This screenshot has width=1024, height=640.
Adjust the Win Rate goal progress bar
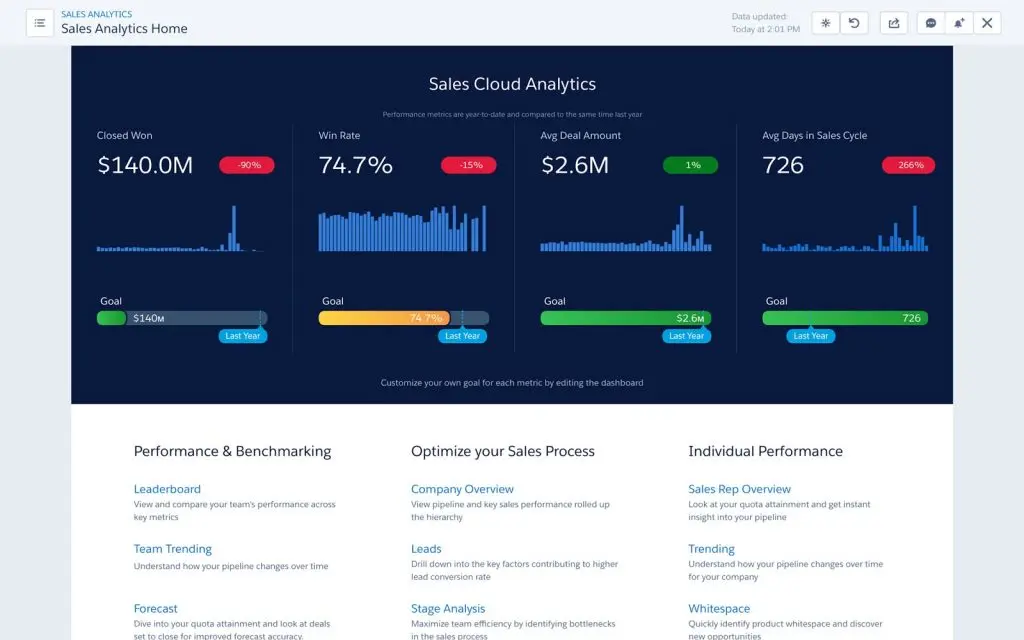pyautogui.click(x=400, y=317)
